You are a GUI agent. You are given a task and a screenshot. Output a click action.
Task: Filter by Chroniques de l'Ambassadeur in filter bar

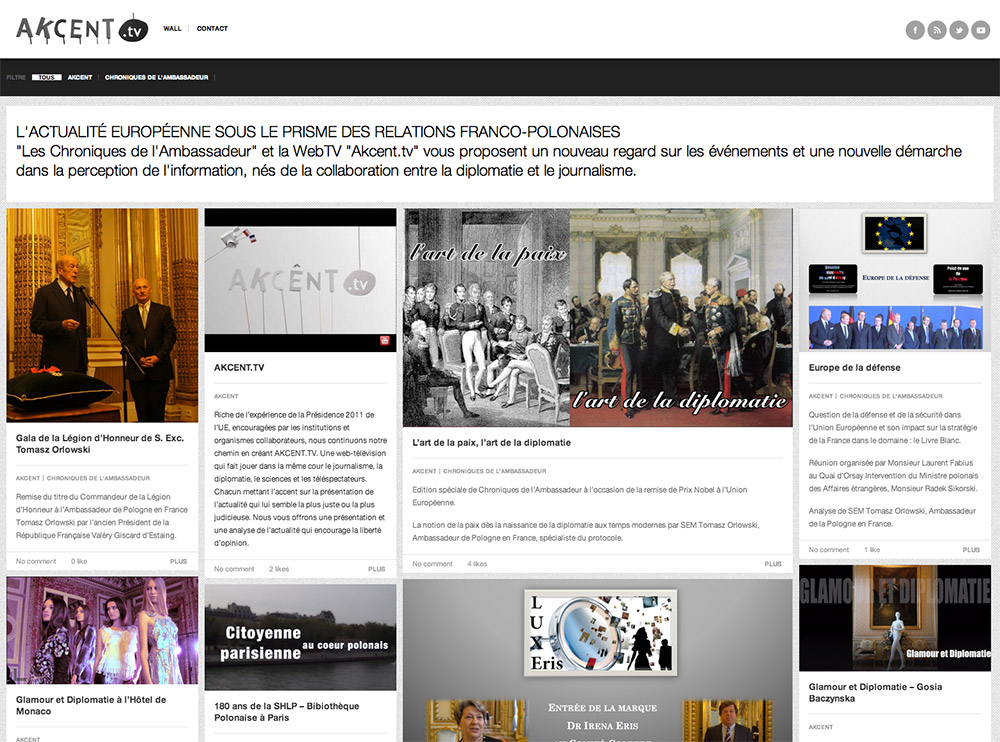[156, 77]
